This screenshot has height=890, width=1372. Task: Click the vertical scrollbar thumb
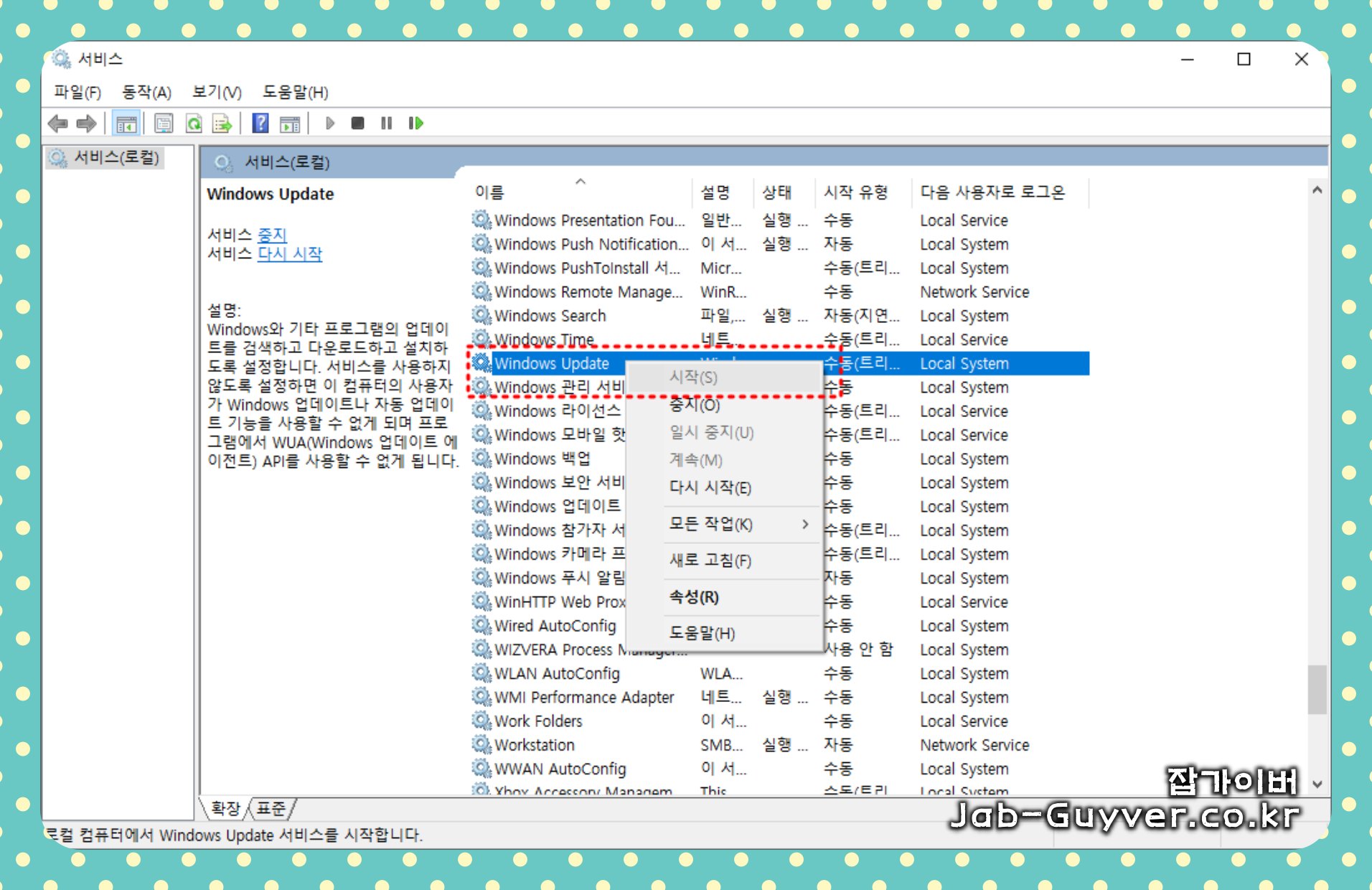[x=1317, y=689]
